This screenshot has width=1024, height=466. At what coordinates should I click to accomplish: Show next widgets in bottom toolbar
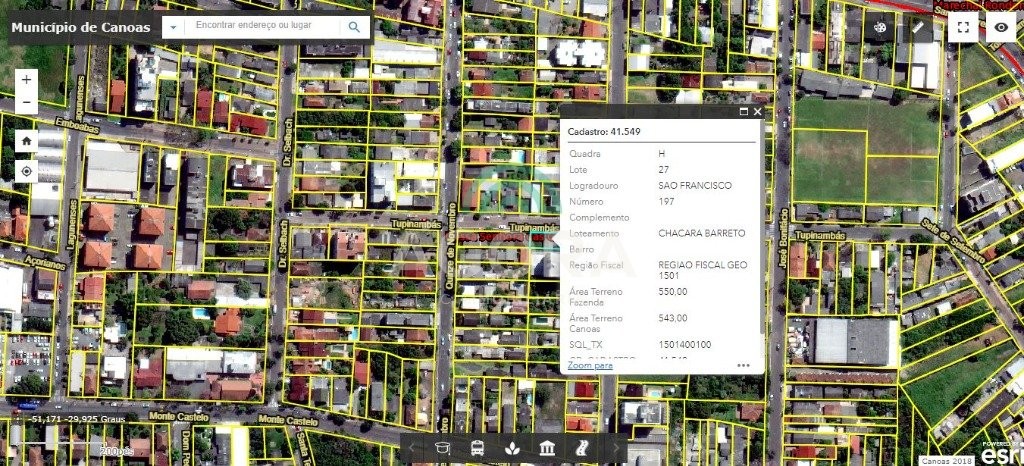coord(615,448)
